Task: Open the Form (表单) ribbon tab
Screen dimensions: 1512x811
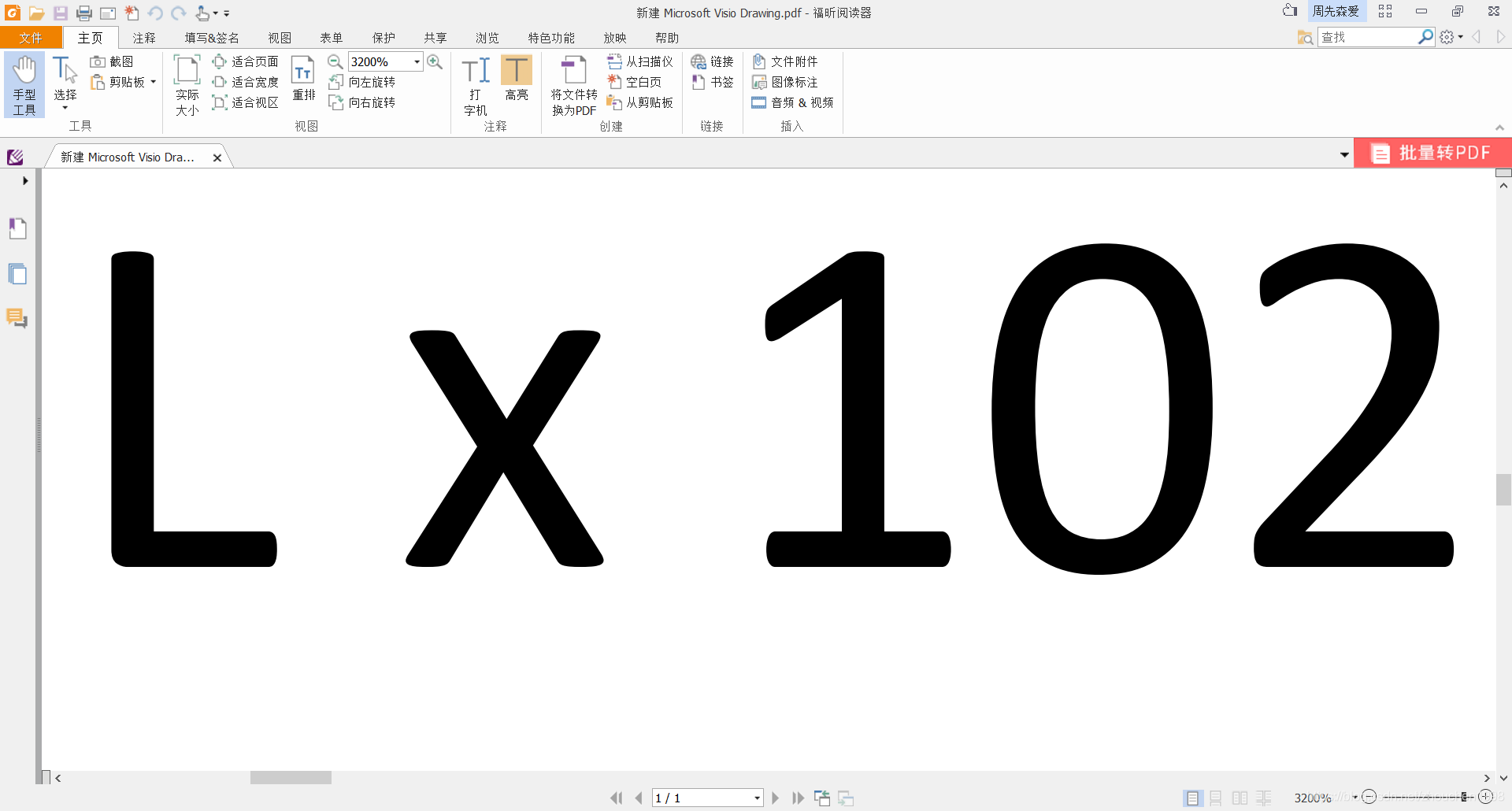Action: click(x=332, y=38)
